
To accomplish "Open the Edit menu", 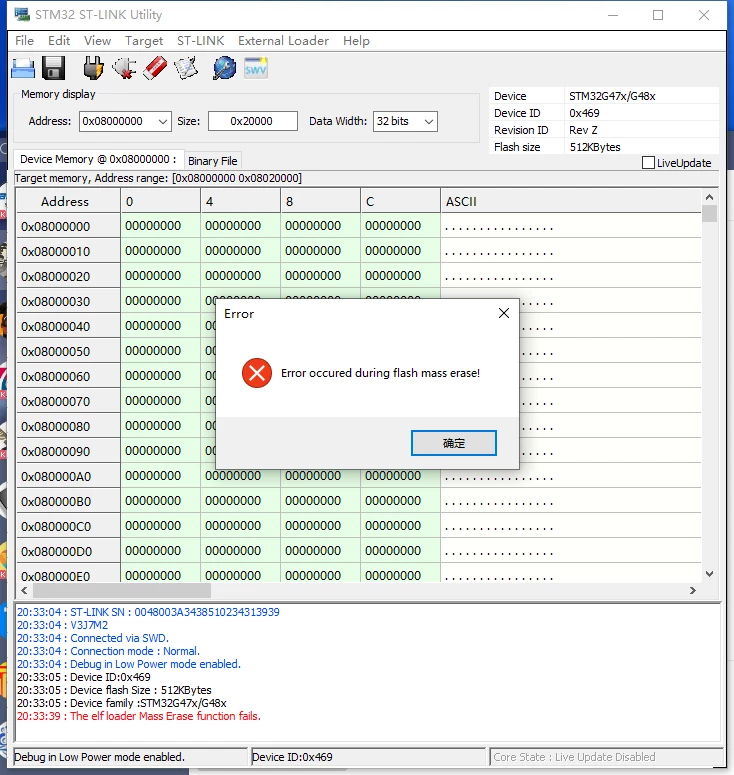I will pyautogui.click(x=59, y=41).
